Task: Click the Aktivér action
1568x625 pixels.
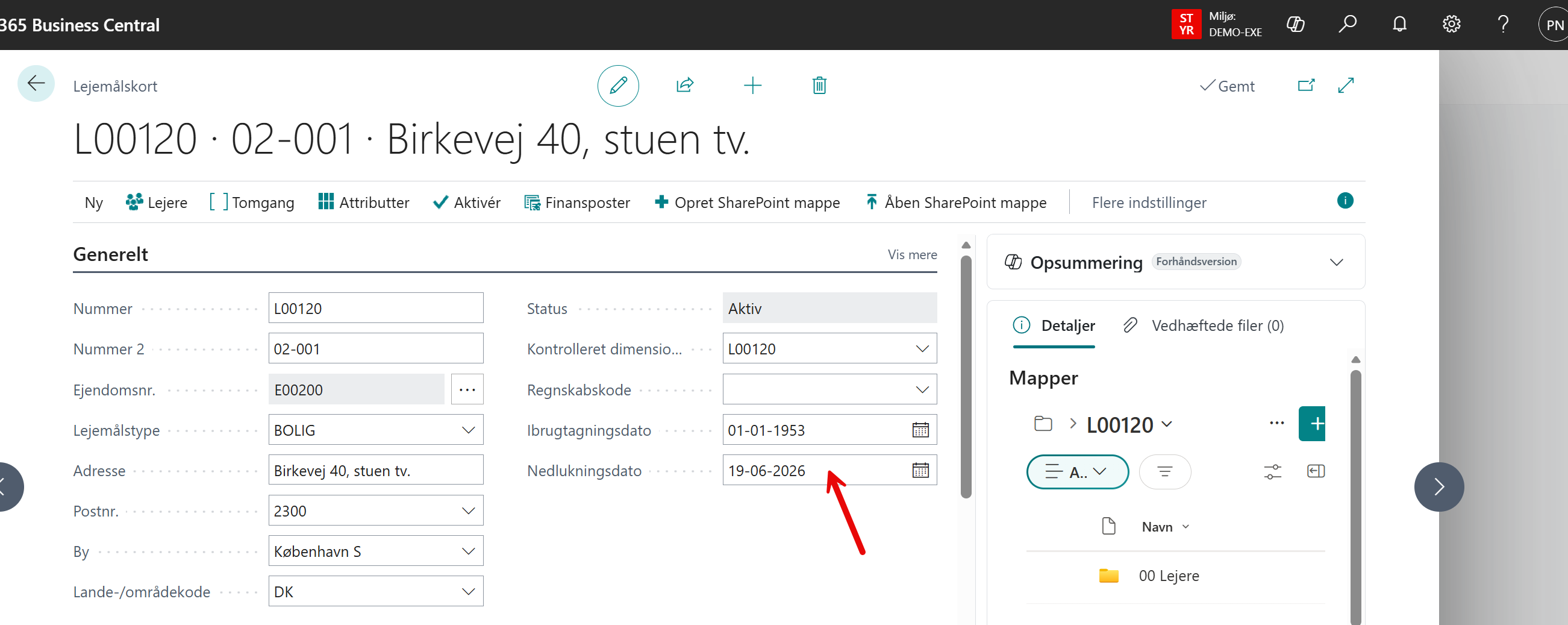Action: point(466,203)
